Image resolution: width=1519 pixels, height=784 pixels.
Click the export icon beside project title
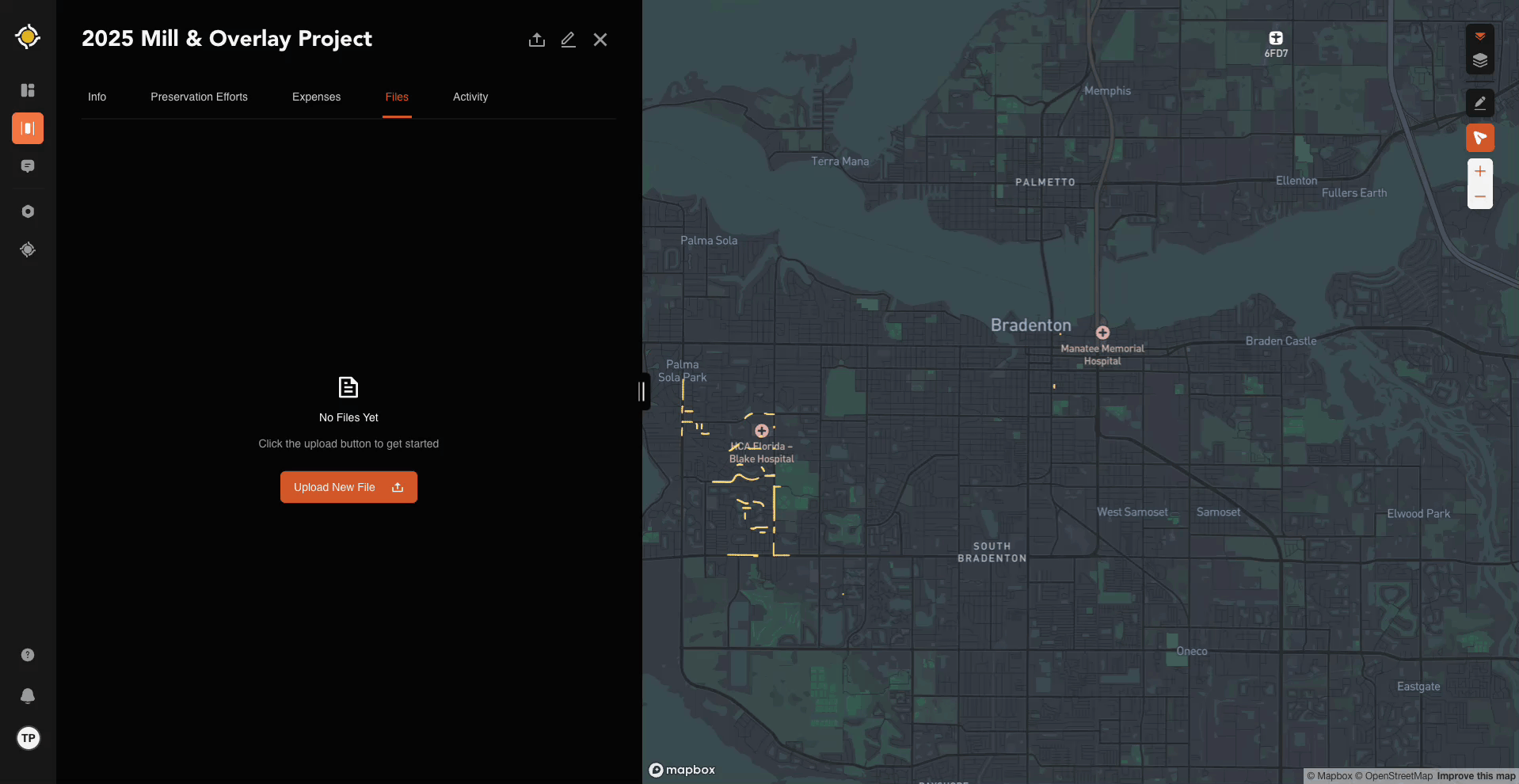pyautogui.click(x=537, y=40)
